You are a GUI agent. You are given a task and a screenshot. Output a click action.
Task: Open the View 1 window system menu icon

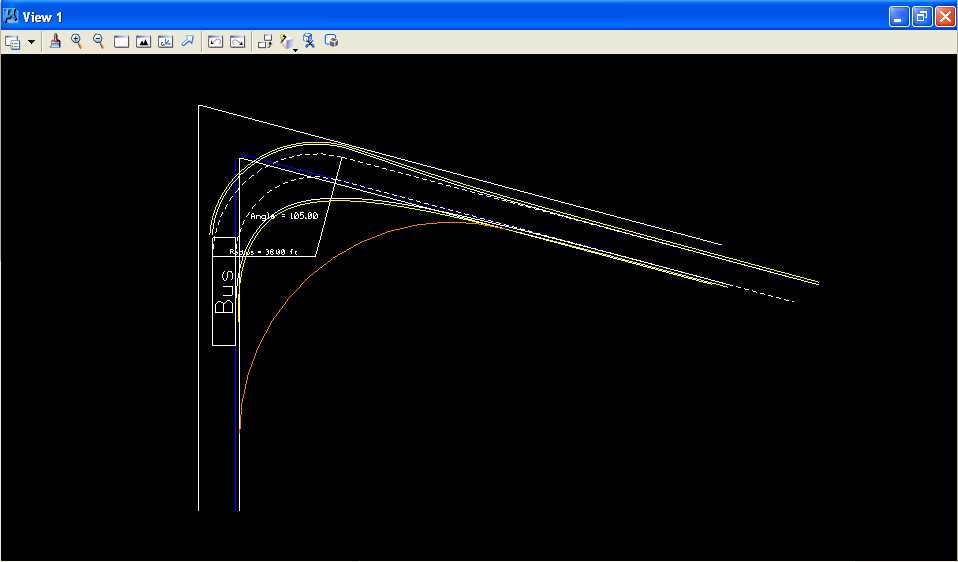(12, 16)
